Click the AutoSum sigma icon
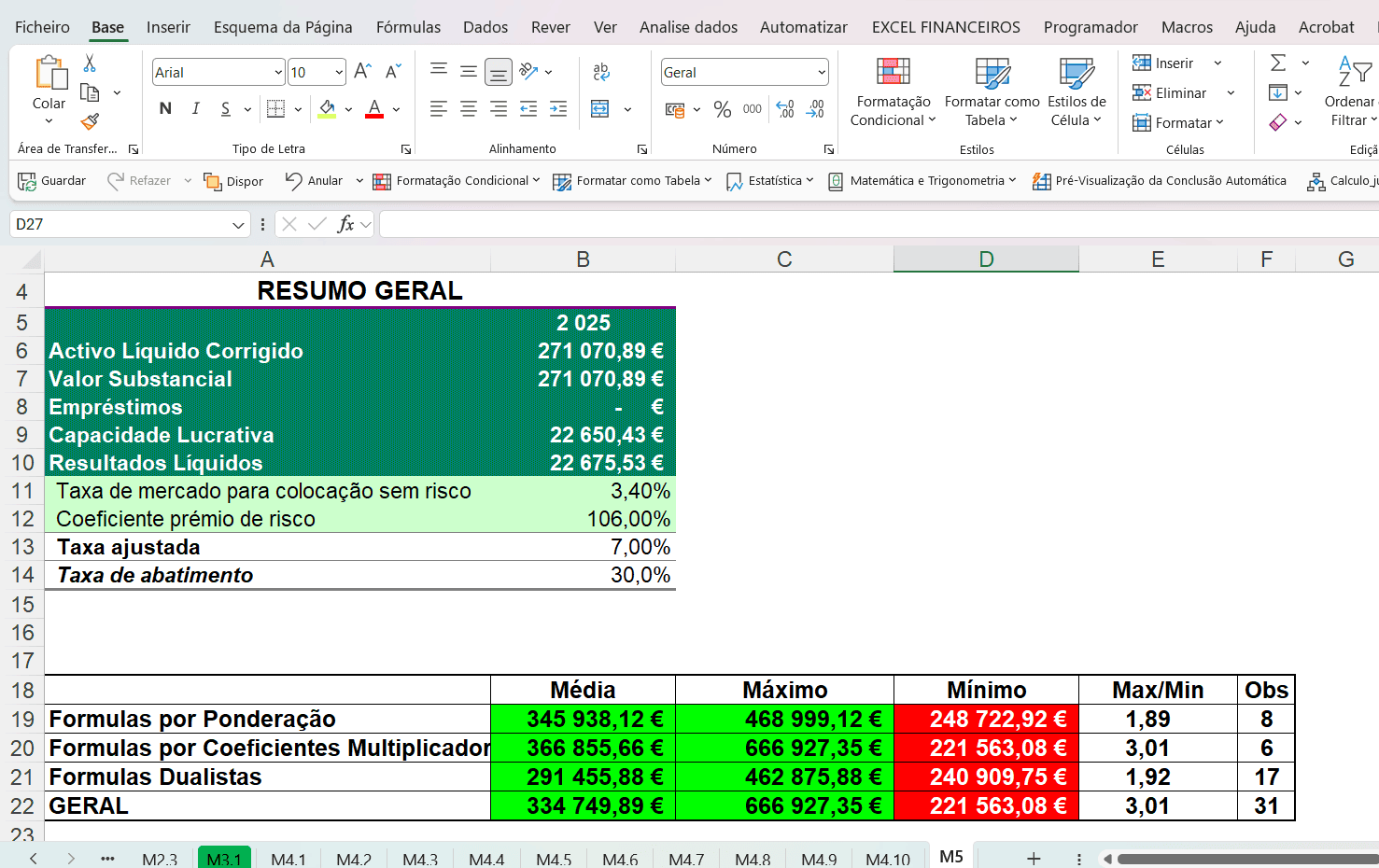1379x868 pixels. (1278, 63)
